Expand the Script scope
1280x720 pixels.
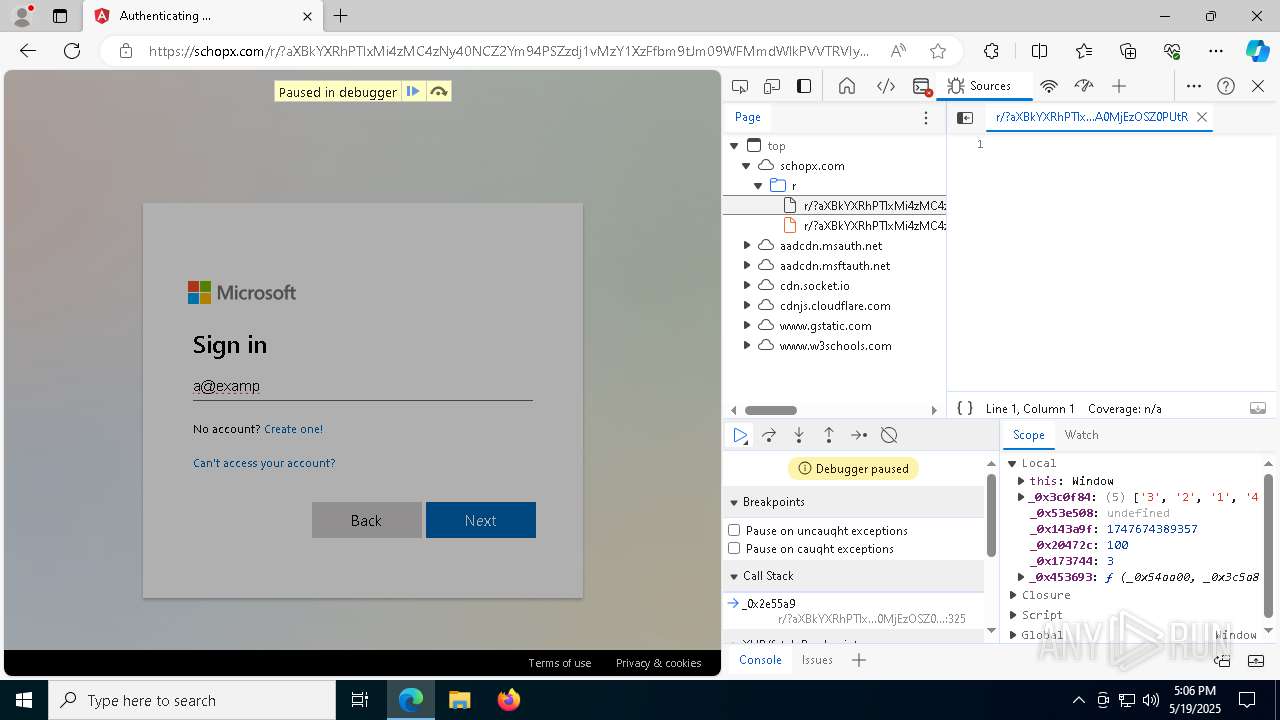1012,615
